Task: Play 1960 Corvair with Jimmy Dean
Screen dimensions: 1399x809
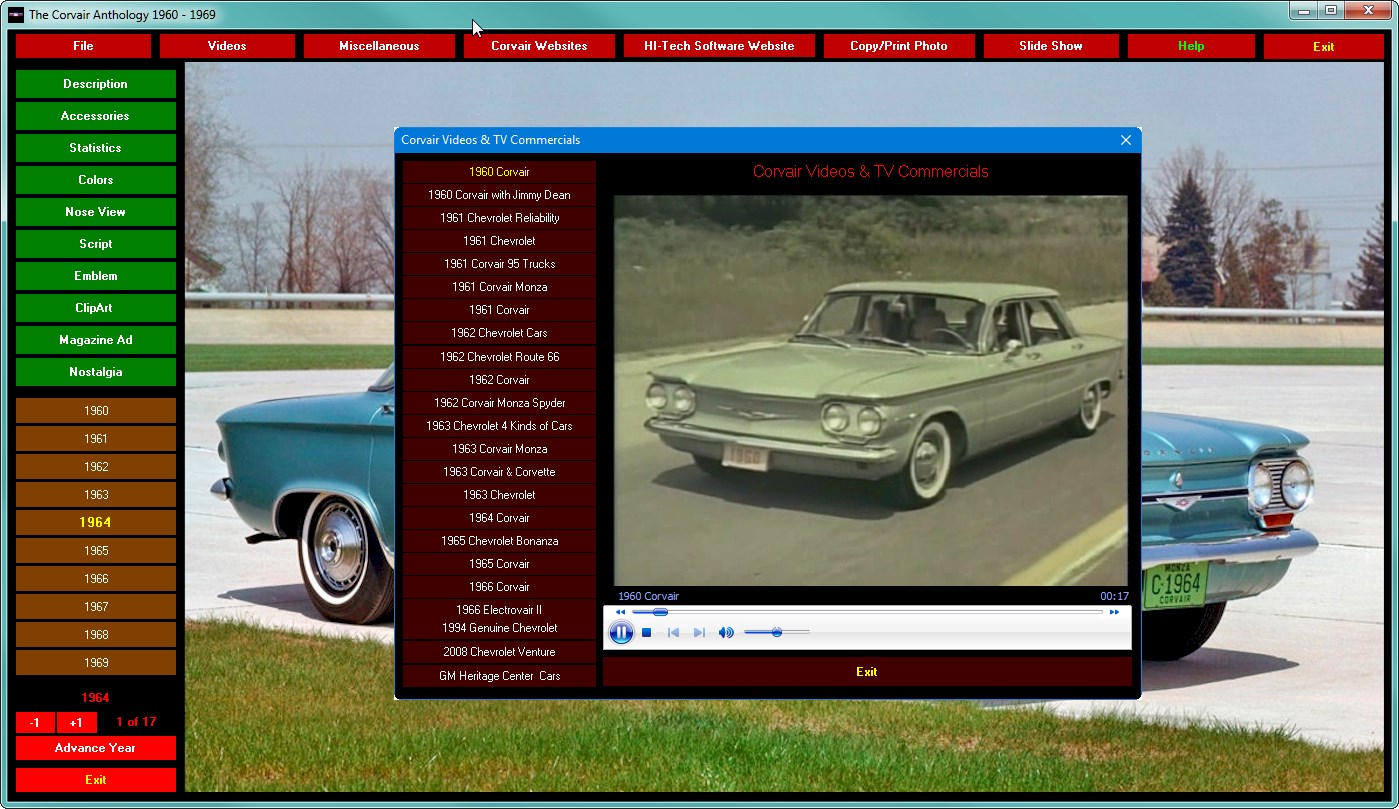Action: 499,195
